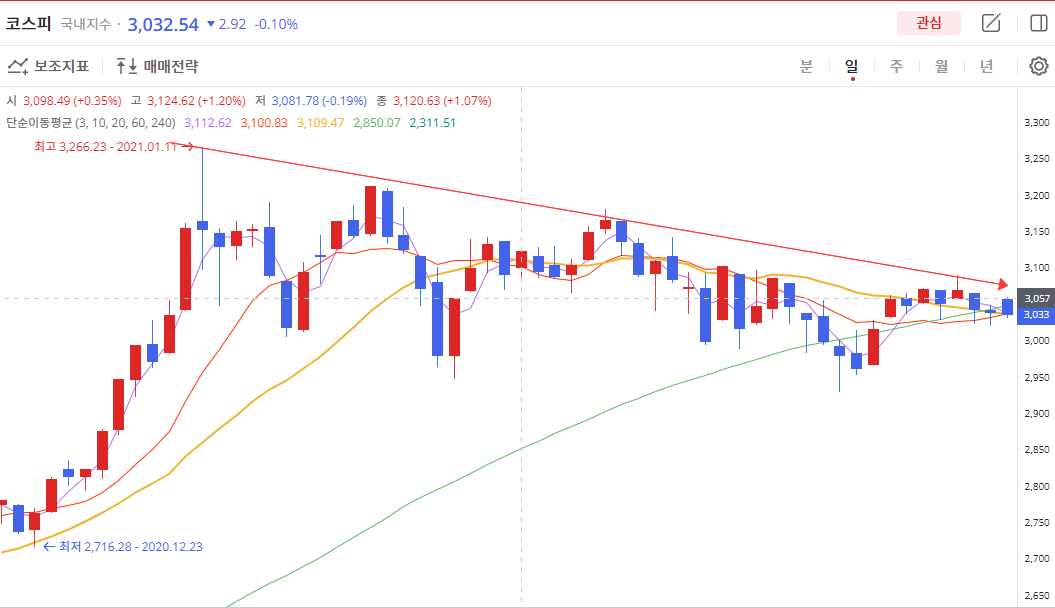Image resolution: width=1055 pixels, height=608 pixels.
Task: Open chart settings gear icon
Action: (1039, 66)
